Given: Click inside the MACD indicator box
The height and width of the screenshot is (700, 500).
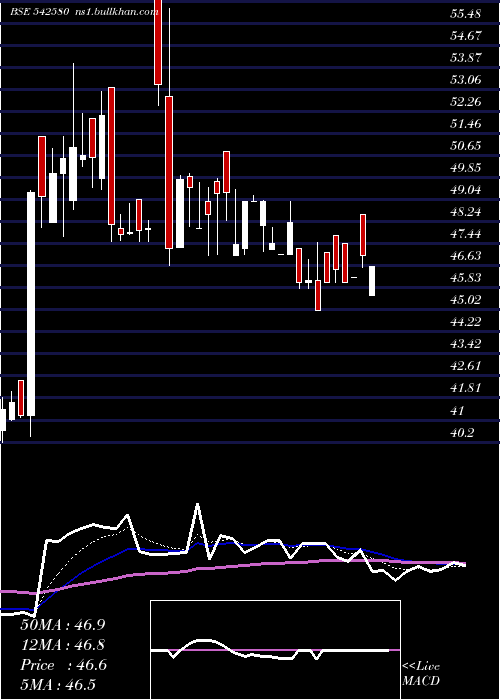Looking at the screenshot, I should point(275,650).
